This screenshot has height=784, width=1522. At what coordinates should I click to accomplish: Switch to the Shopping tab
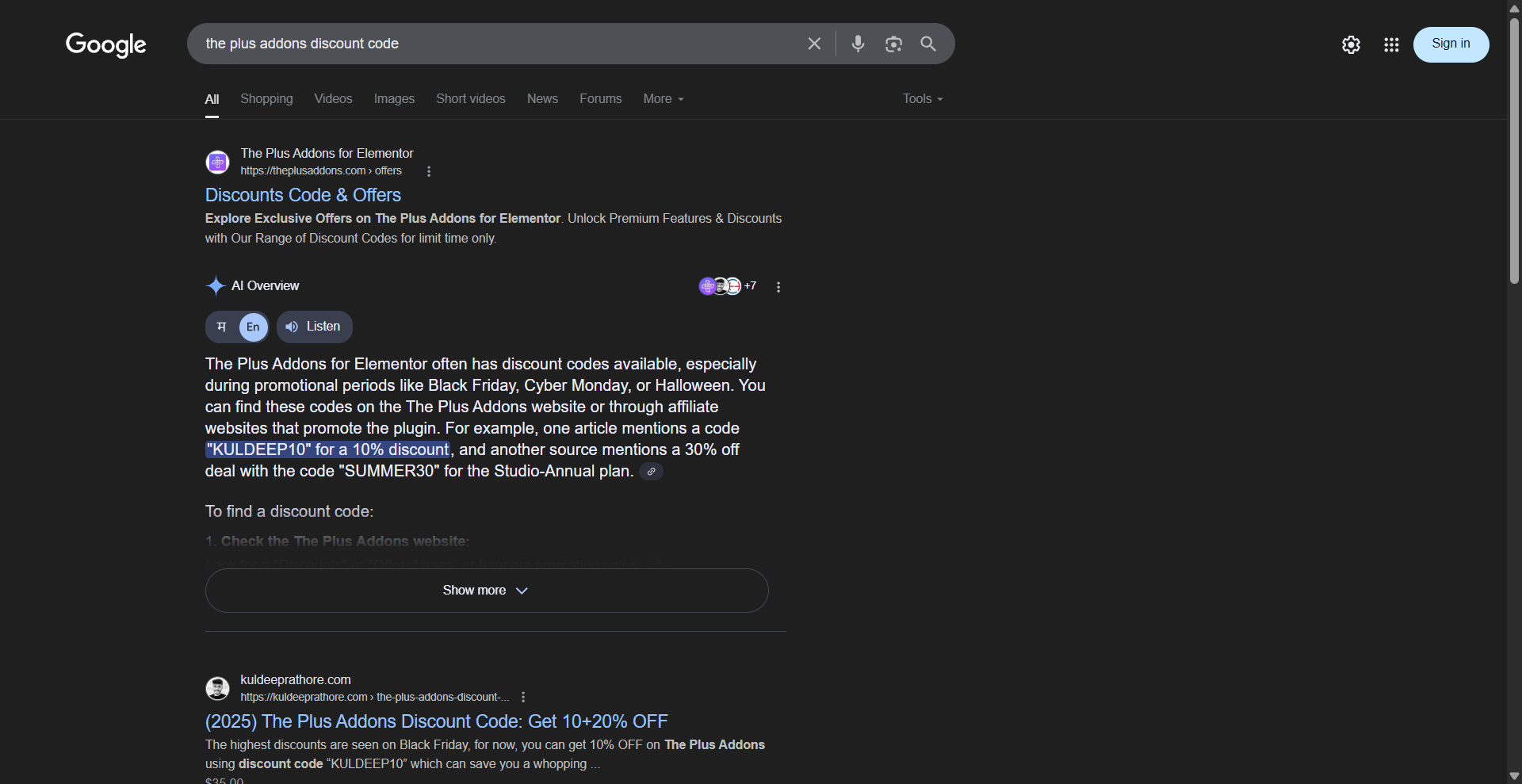tap(266, 99)
